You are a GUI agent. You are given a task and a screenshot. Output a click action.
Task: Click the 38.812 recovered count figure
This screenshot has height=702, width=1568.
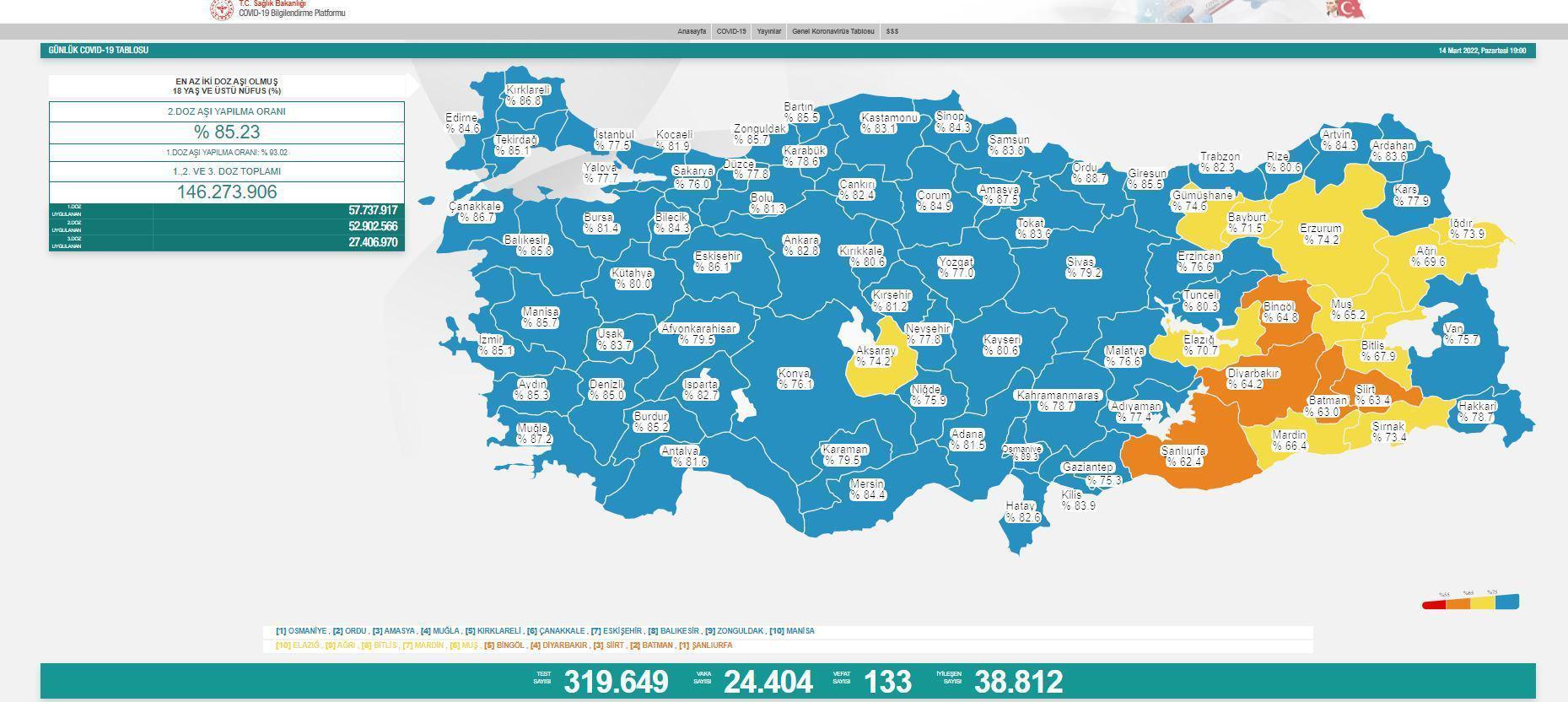coord(1019,682)
